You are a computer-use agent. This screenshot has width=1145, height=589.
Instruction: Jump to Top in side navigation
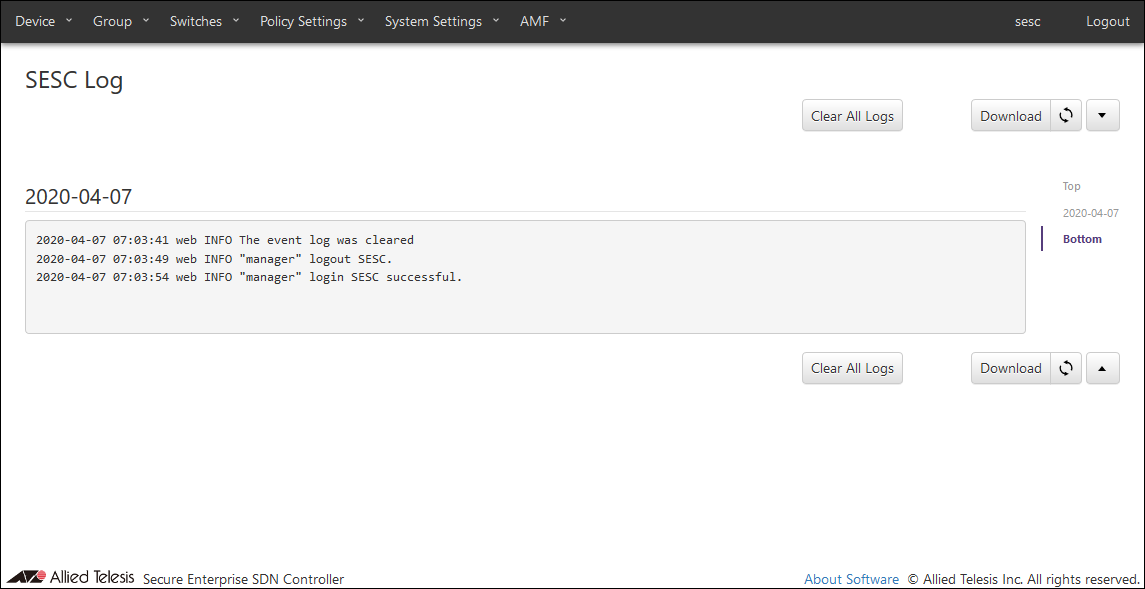1071,186
